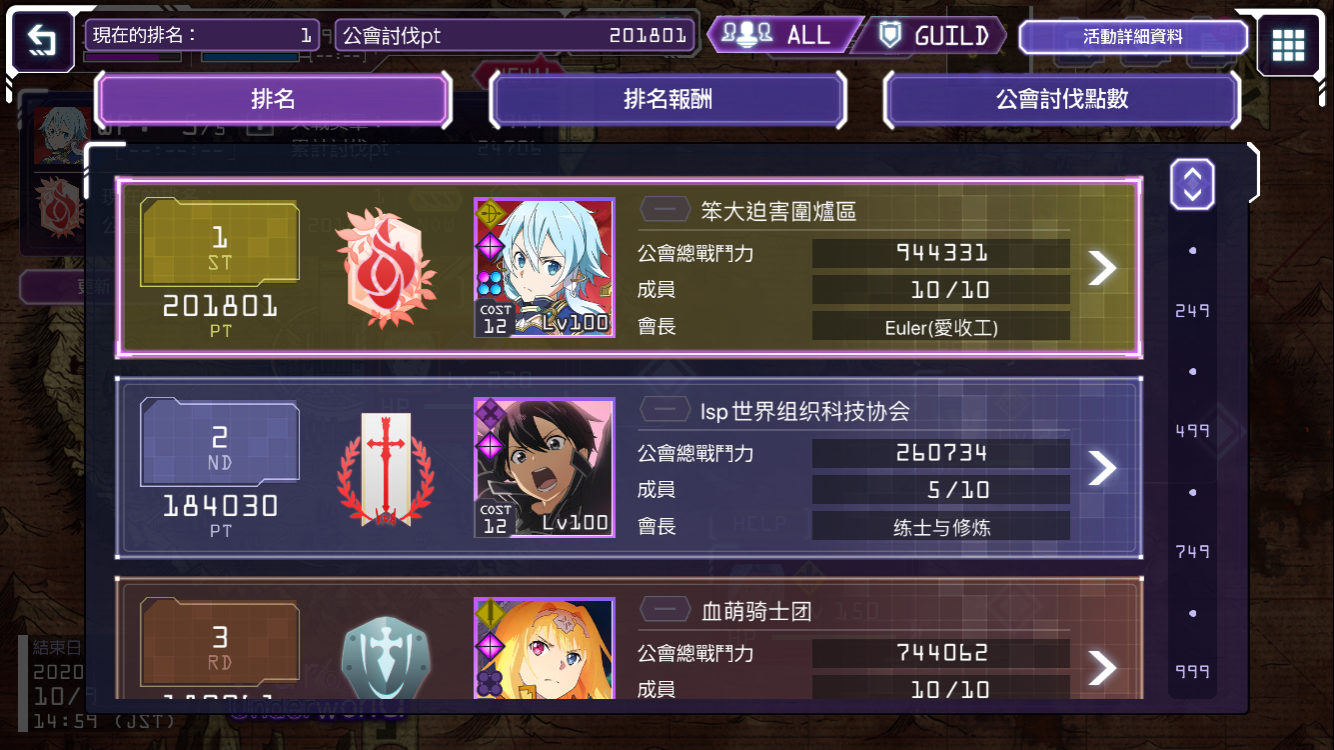Open the blonde character portrait of third guild
This screenshot has height=750, width=1334.
click(544, 649)
